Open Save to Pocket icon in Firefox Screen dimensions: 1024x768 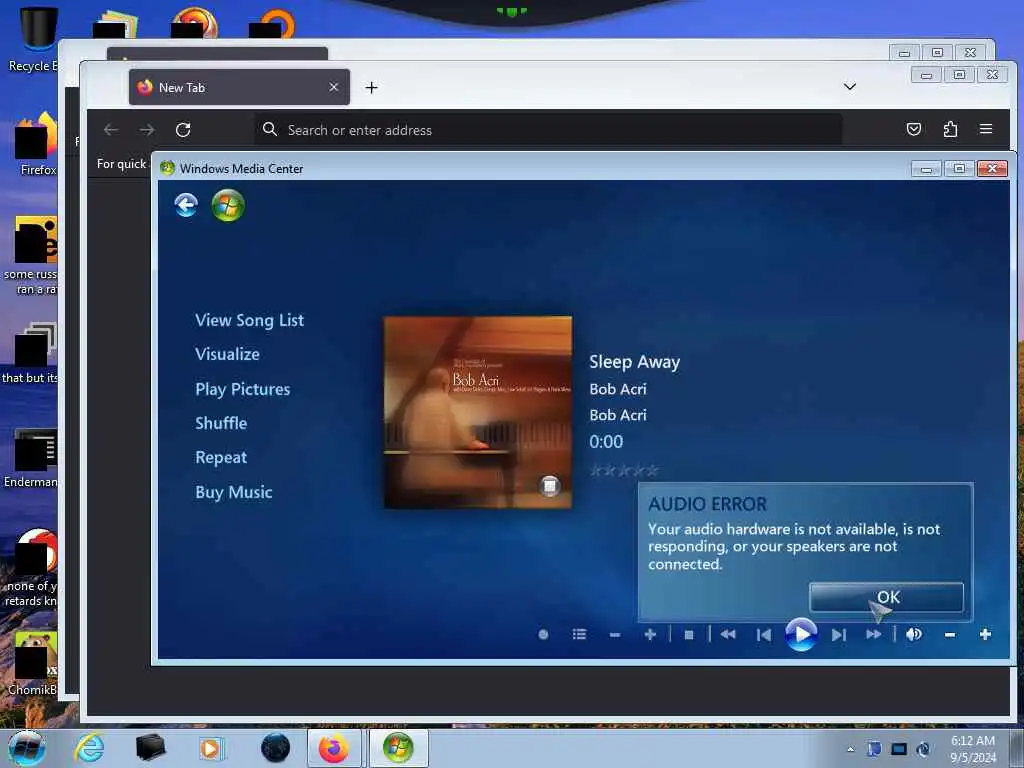point(914,129)
